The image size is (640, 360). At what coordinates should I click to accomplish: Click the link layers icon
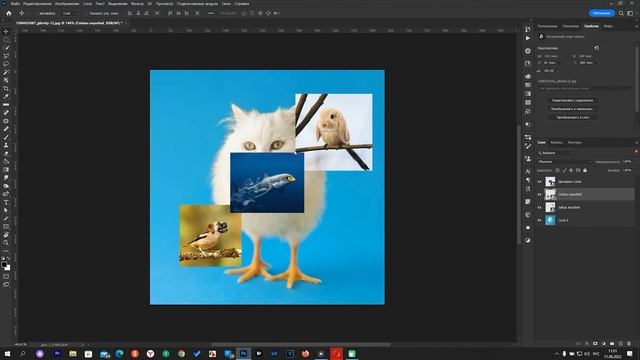click(x=578, y=344)
